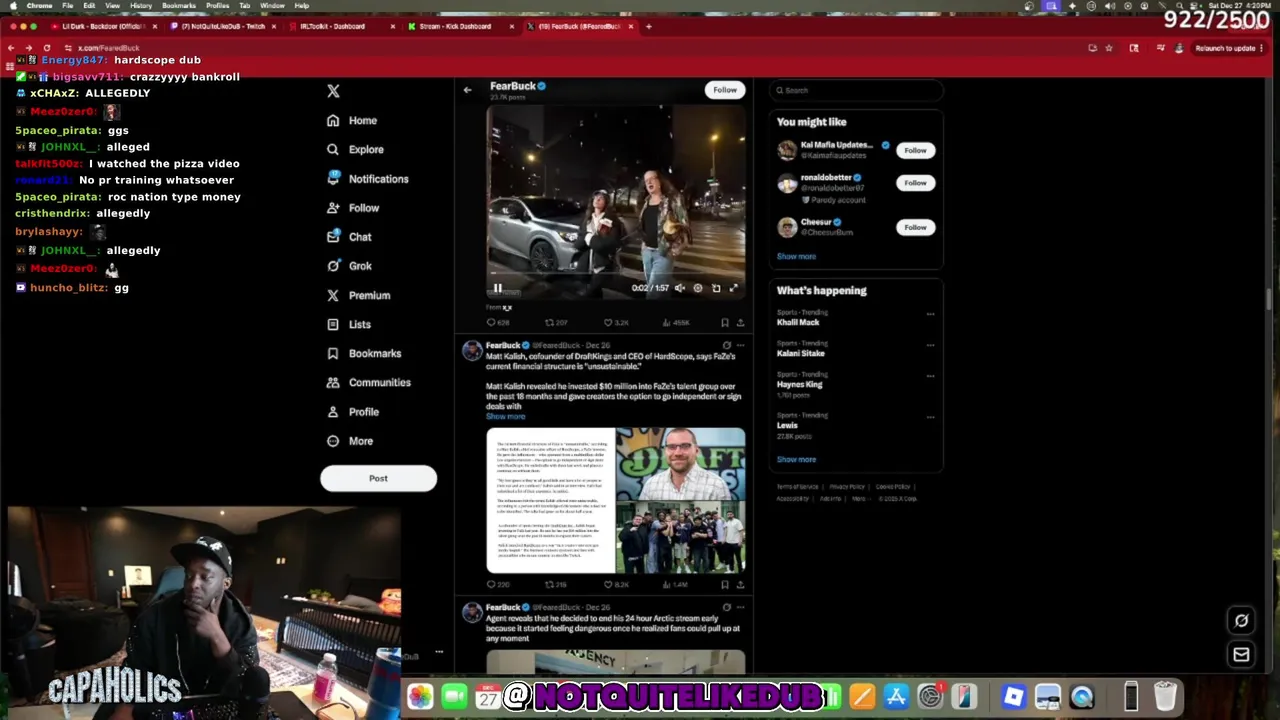The width and height of the screenshot is (1280, 720).
Task: Share the Matt Kalish post
Action: (741, 584)
